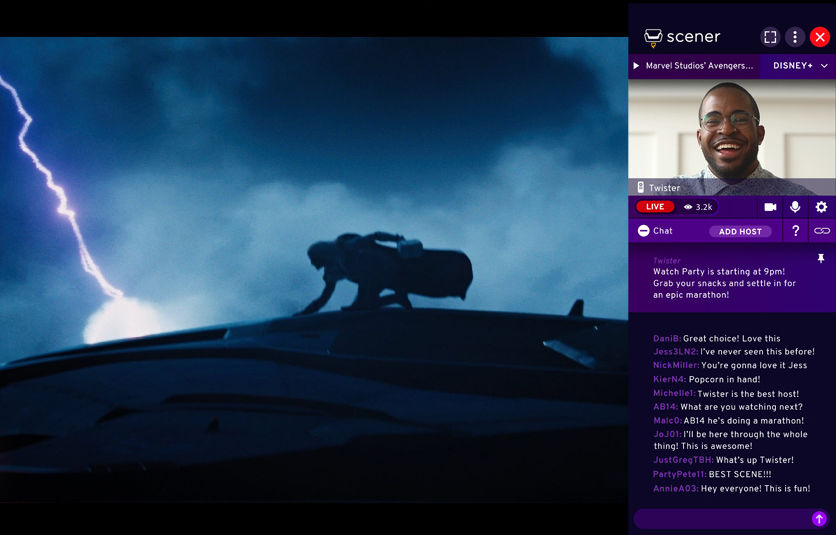836x535 pixels.
Task: Click the 'BEST SCENE!!!' chat message
Action: [740, 474]
